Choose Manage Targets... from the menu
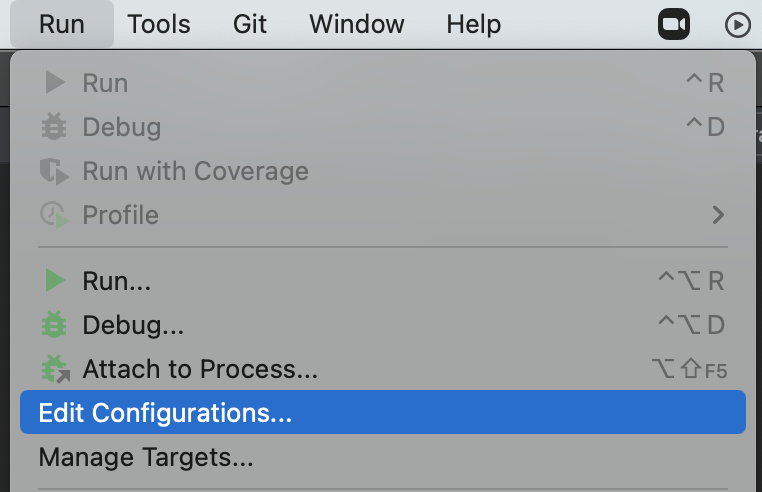This screenshot has width=762, height=492. coord(146,458)
